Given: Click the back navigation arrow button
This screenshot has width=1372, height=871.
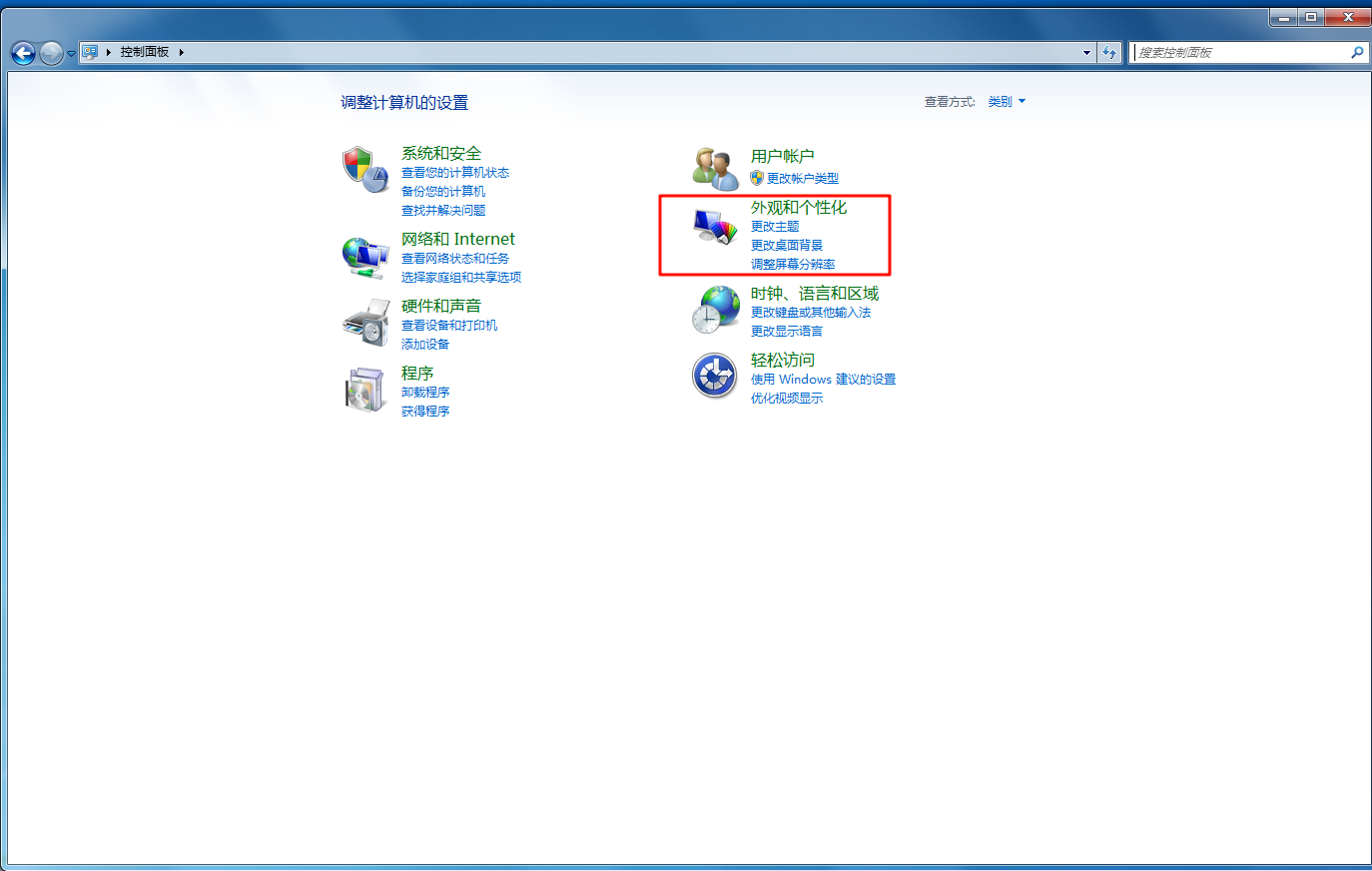Looking at the screenshot, I should click(x=23, y=53).
